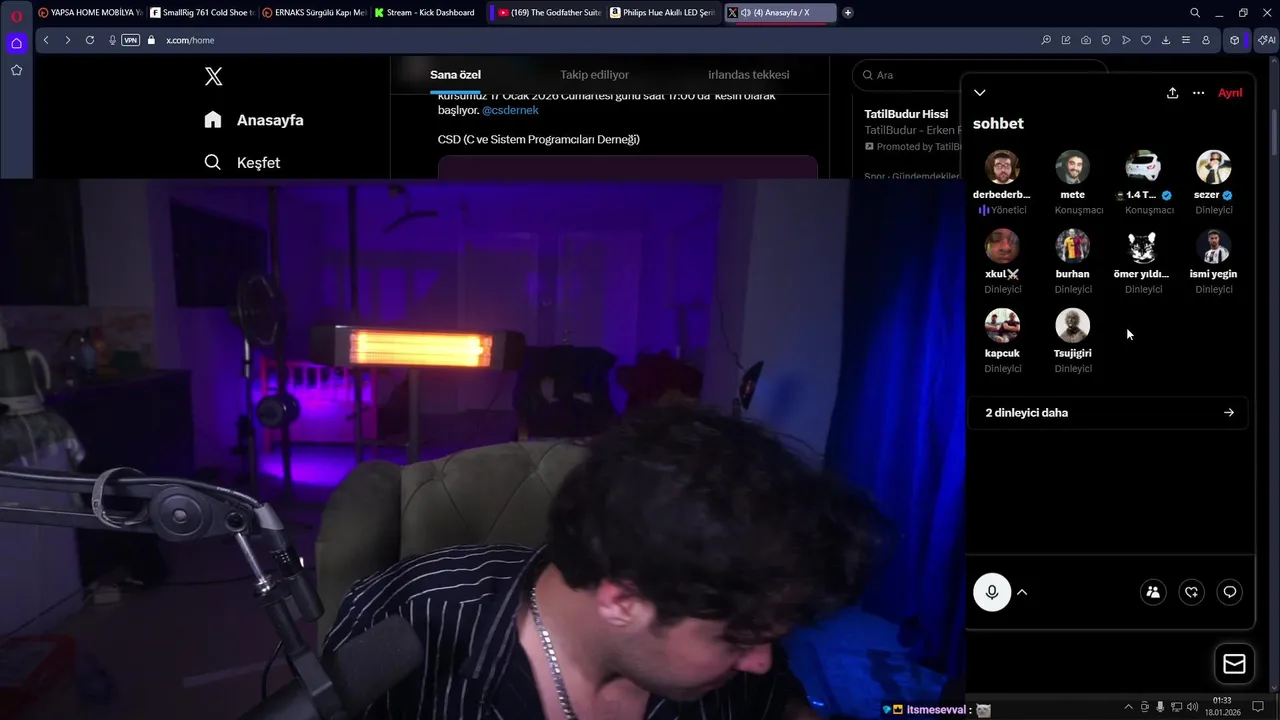Open the browser profile account icon
The image size is (1280, 720).
point(1206,40)
